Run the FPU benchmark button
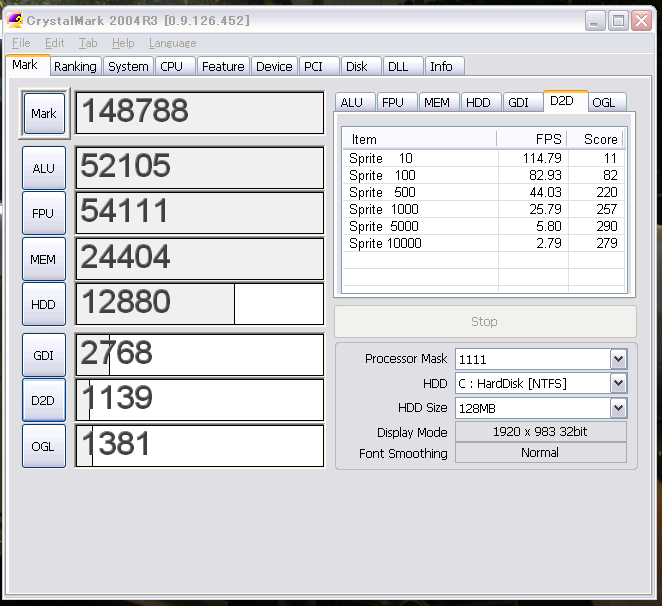The image size is (662, 606). coord(44,213)
